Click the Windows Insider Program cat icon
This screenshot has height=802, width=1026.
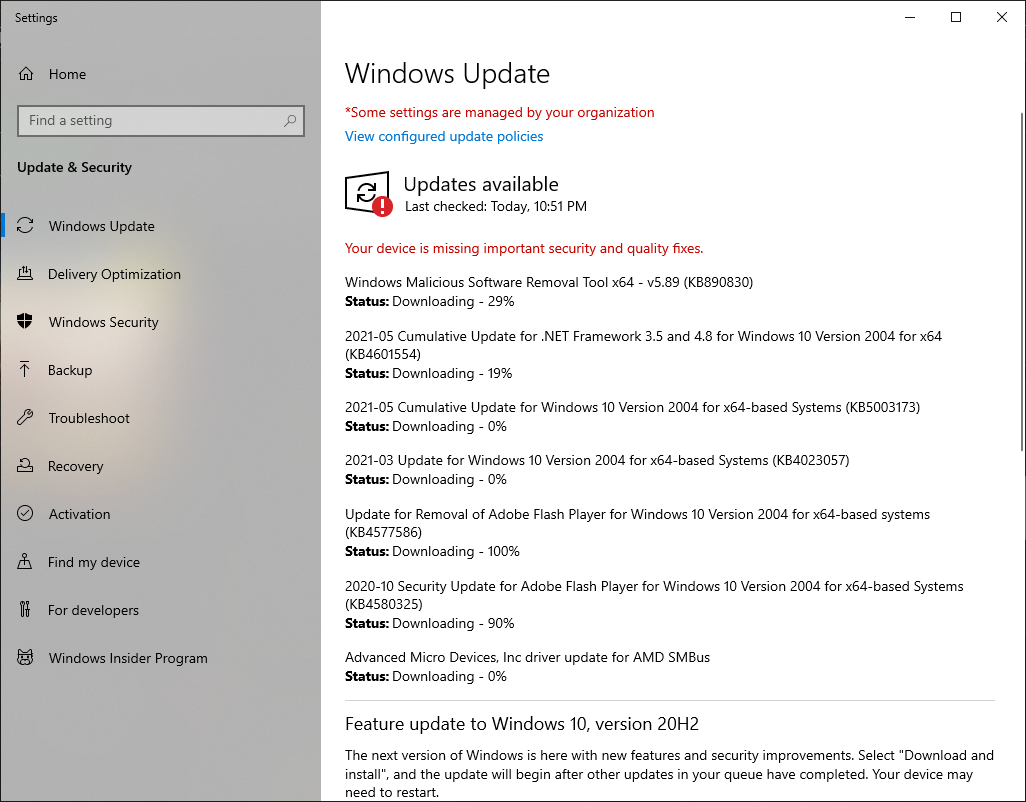(x=26, y=658)
